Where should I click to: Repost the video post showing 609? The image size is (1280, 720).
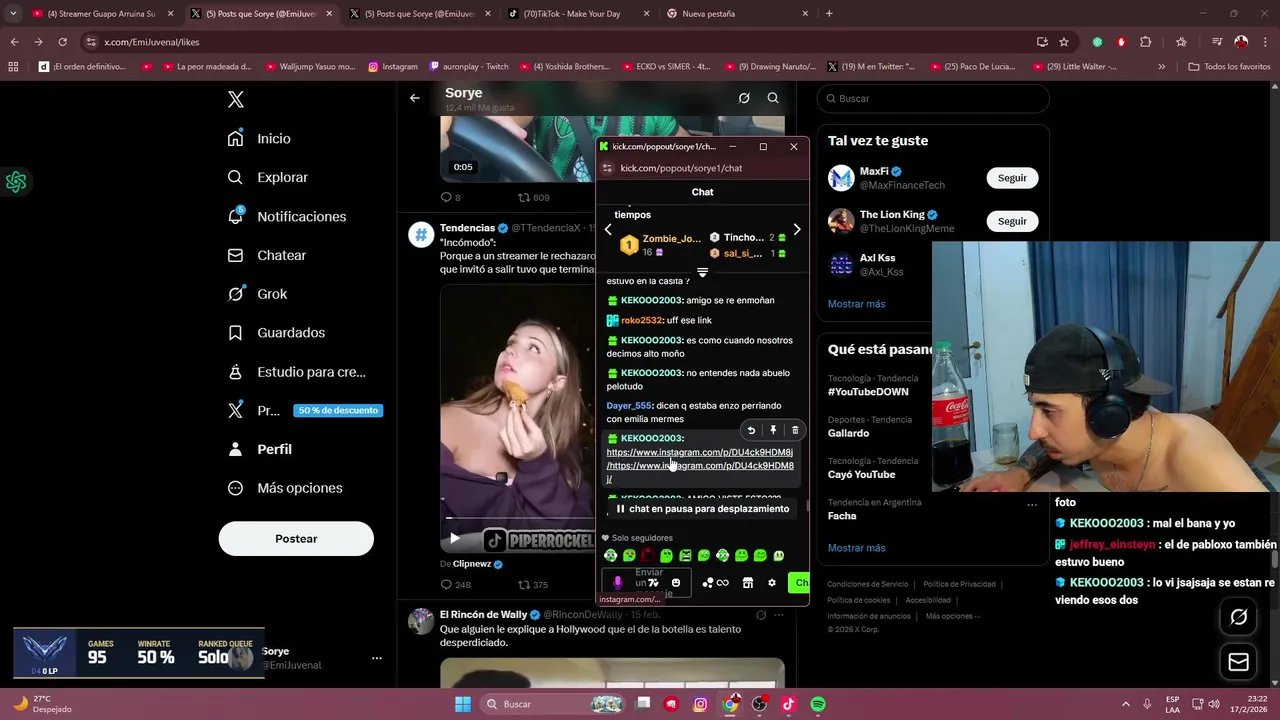533,197
